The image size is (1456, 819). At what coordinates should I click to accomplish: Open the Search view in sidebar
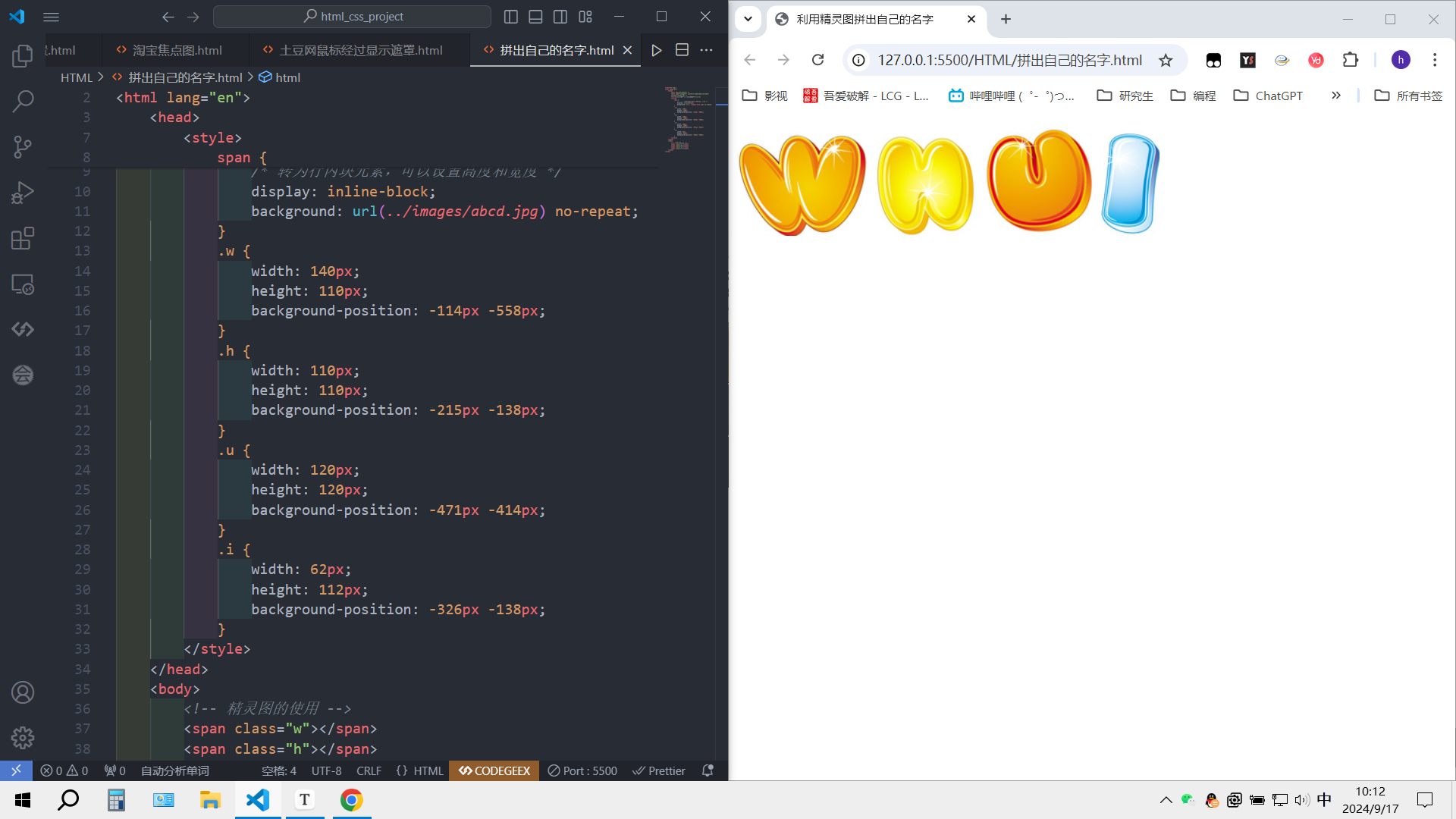pos(23,101)
